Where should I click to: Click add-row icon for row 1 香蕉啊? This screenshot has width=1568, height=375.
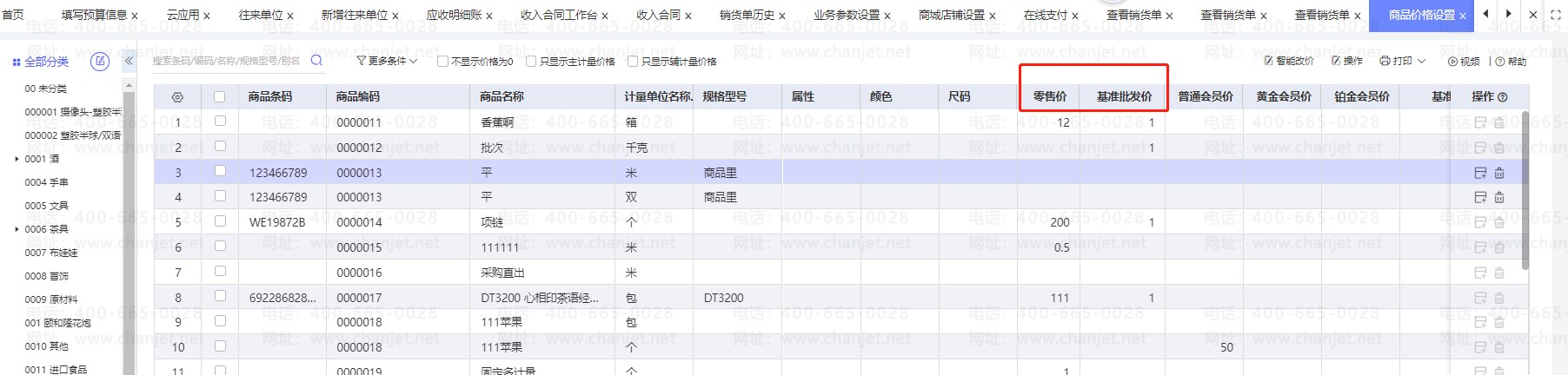tap(1481, 122)
